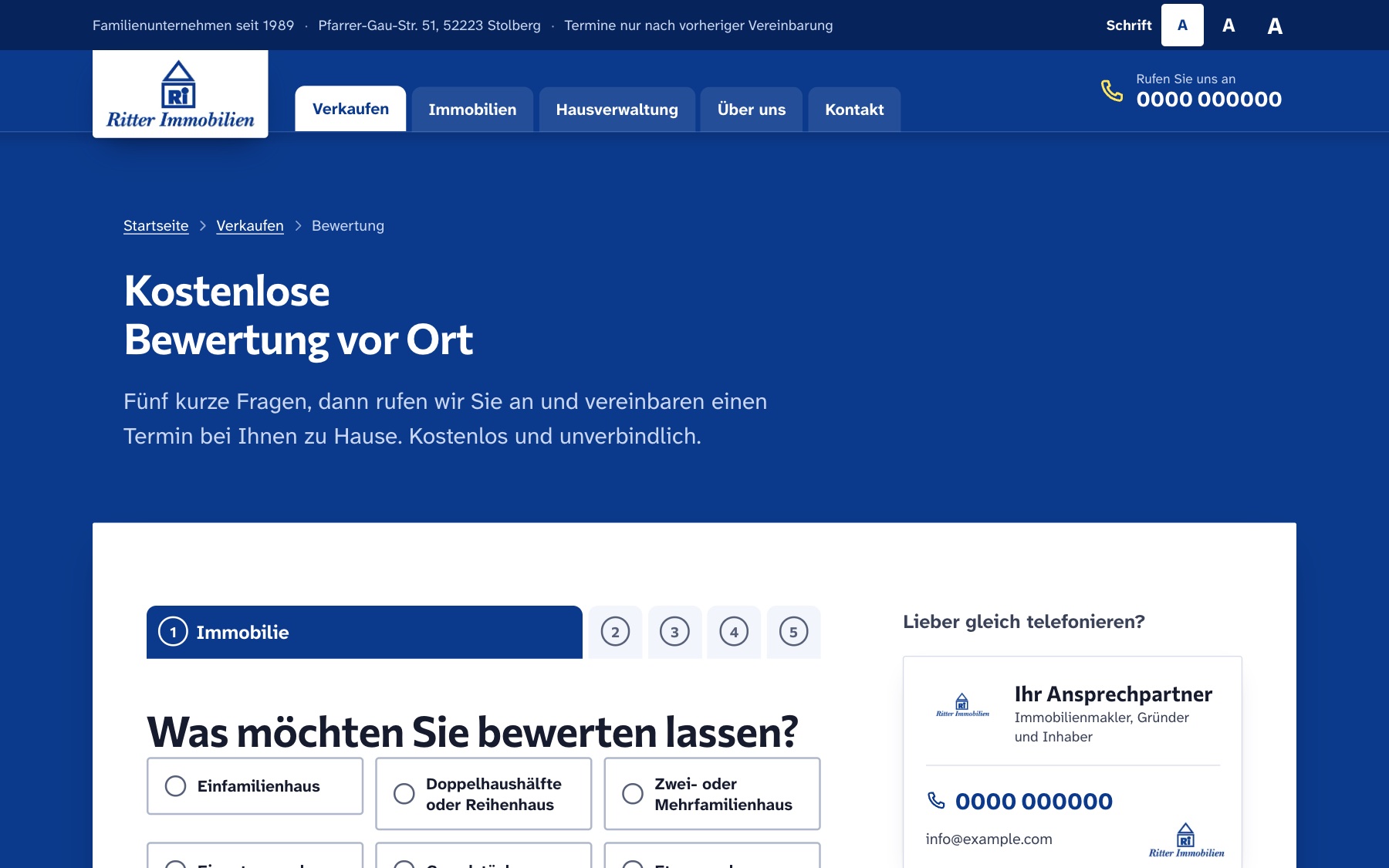This screenshot has height=868, width=1389.
Task: Click 'Familienunternehmen seit 1989' text
Action: (x=193, y=25)
